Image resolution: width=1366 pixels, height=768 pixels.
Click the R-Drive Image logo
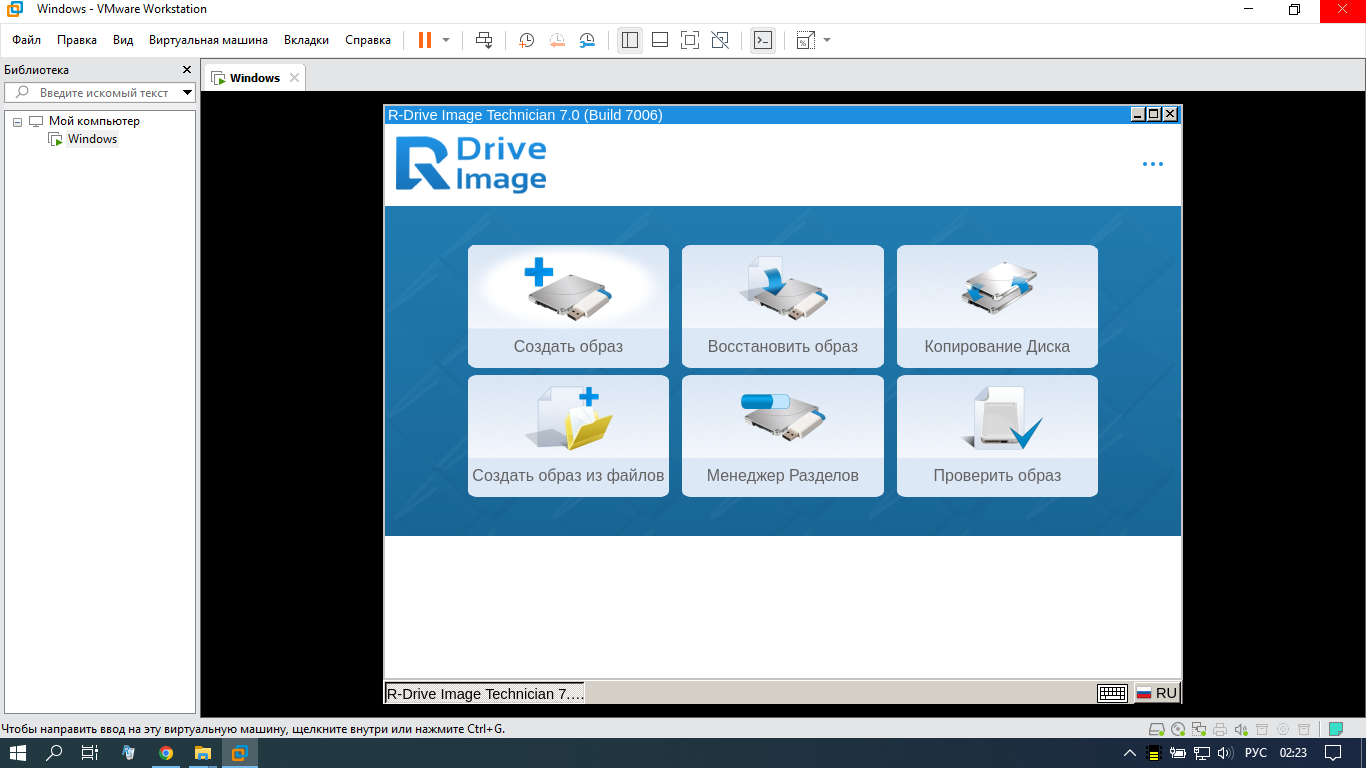tap(471, 164)
